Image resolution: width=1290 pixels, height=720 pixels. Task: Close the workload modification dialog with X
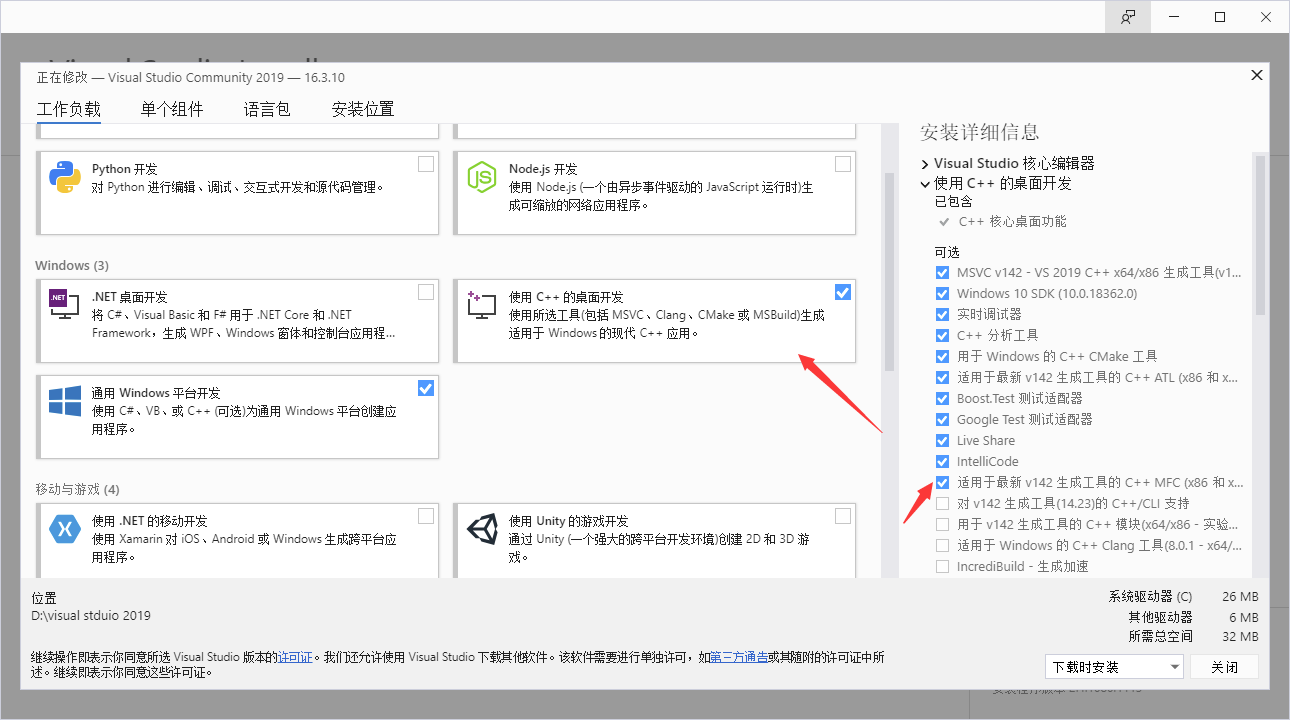1257,75
